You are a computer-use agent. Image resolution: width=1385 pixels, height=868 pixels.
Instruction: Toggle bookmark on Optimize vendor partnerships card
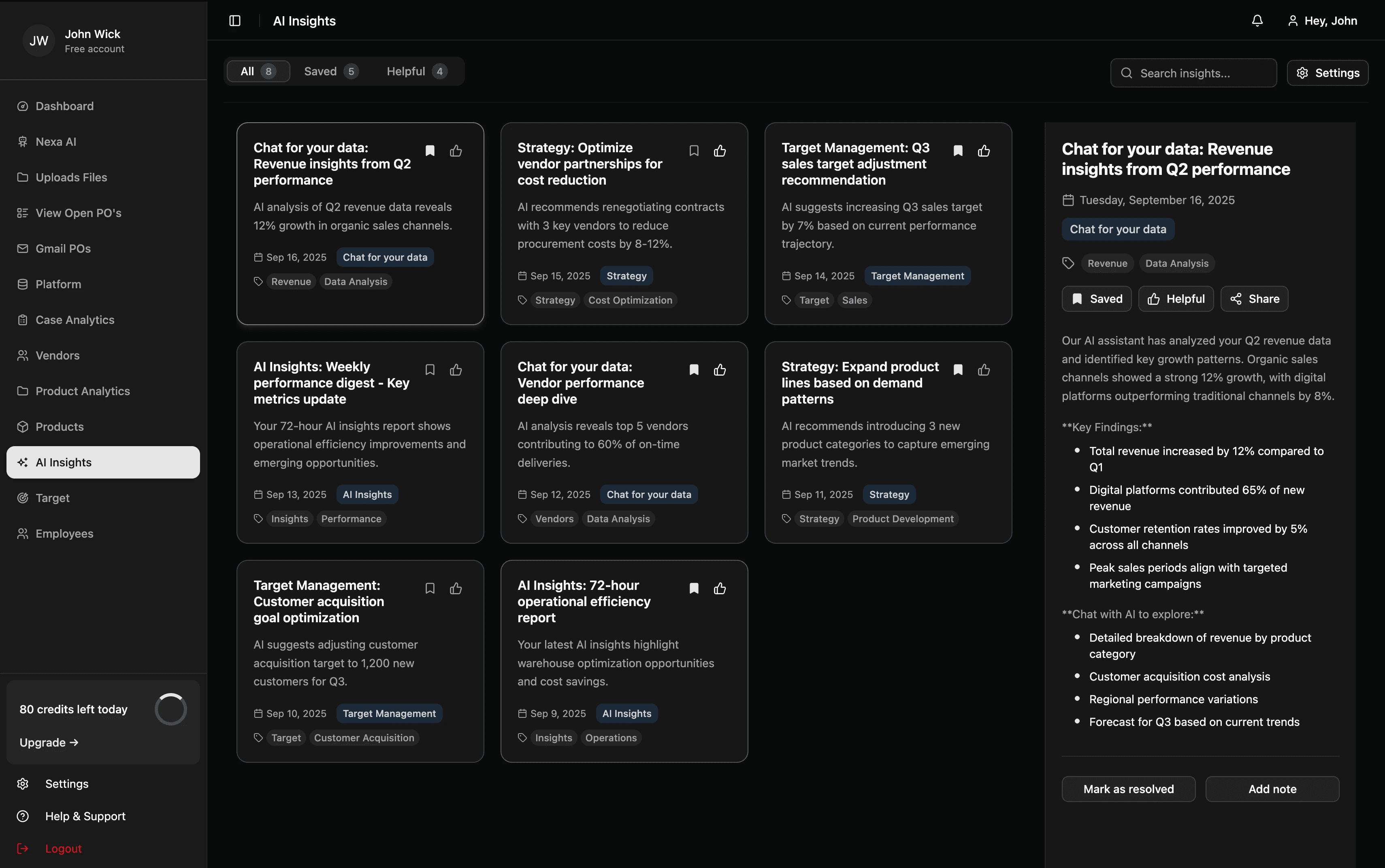point(694,151)
